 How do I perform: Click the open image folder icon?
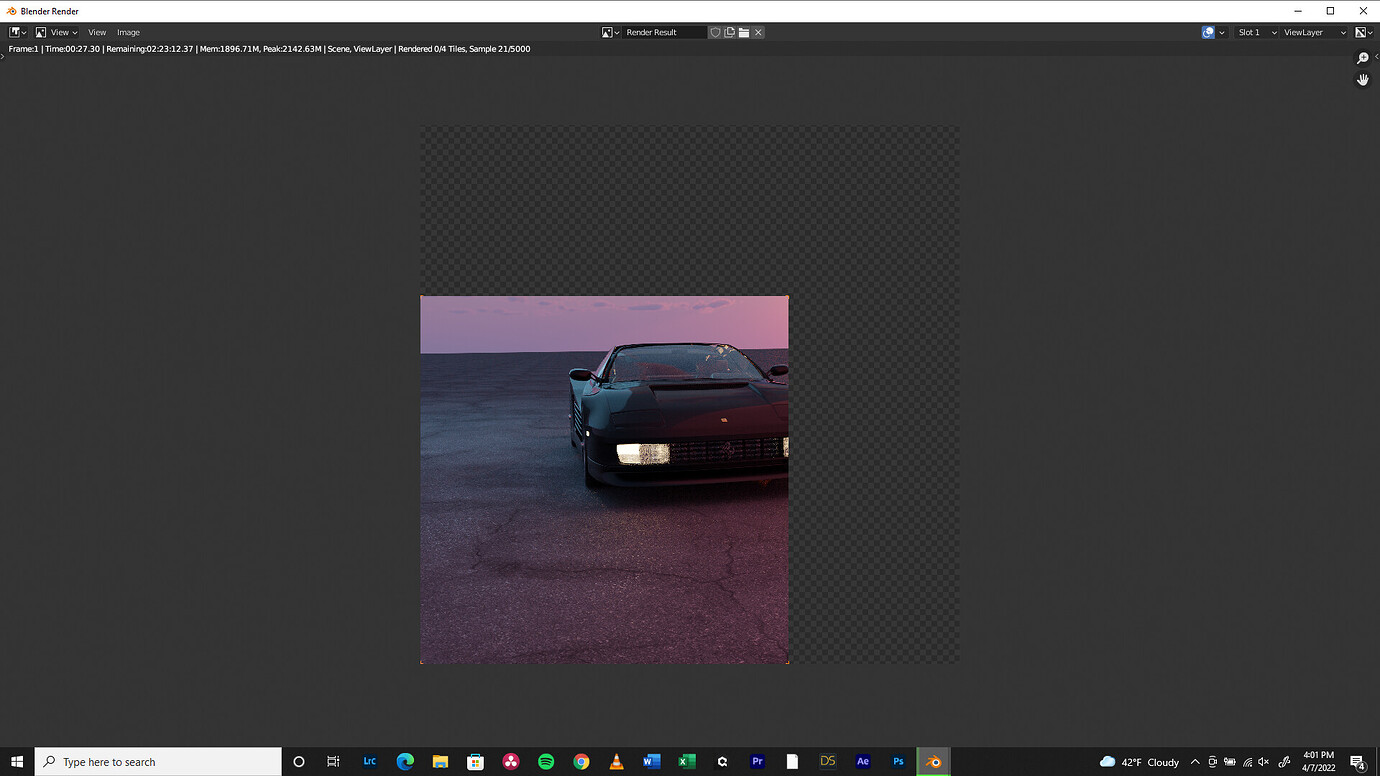[x=744, y=32]
